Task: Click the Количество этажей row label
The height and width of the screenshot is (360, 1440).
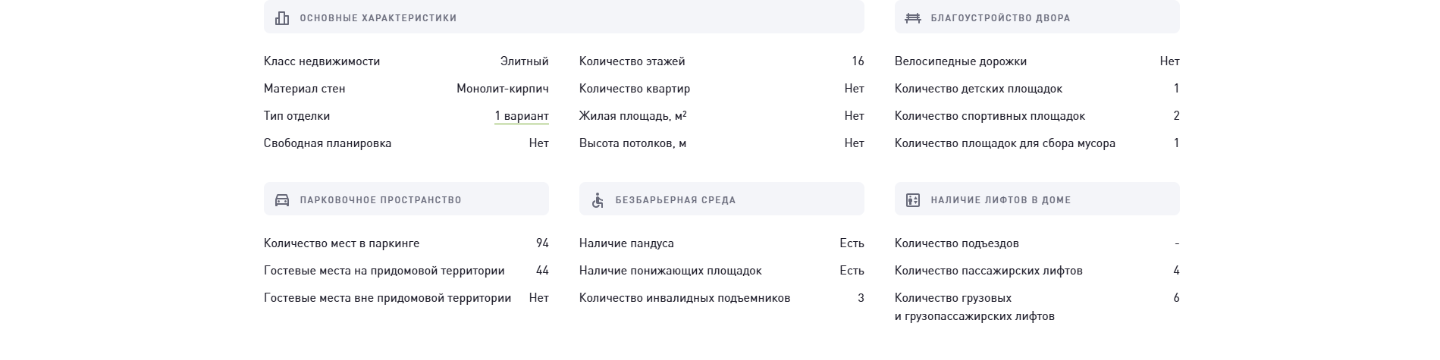Action: click(632, 61)
